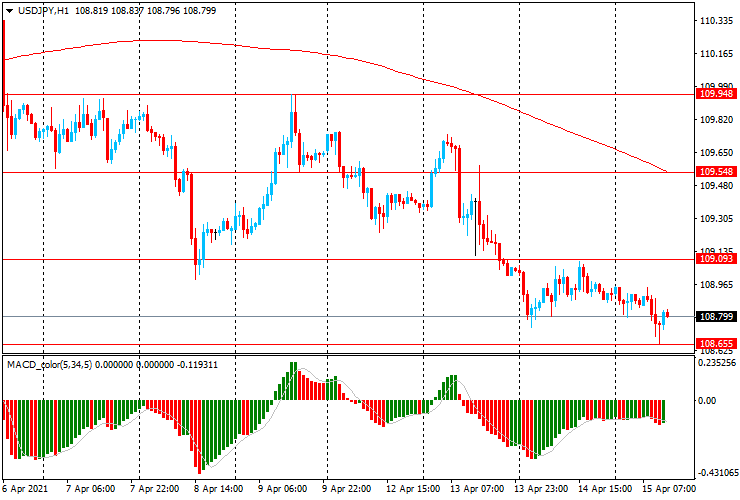740x500 pixels.
Task: Click the 109.650 price scale value
Action: point(716,153)
